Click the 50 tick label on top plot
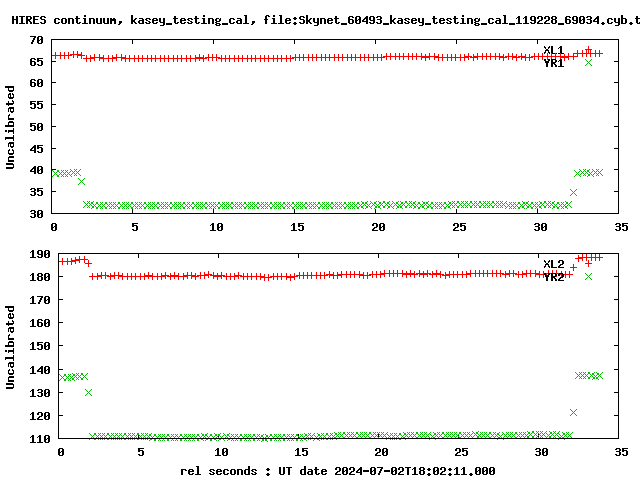 [x=36, y=127]
